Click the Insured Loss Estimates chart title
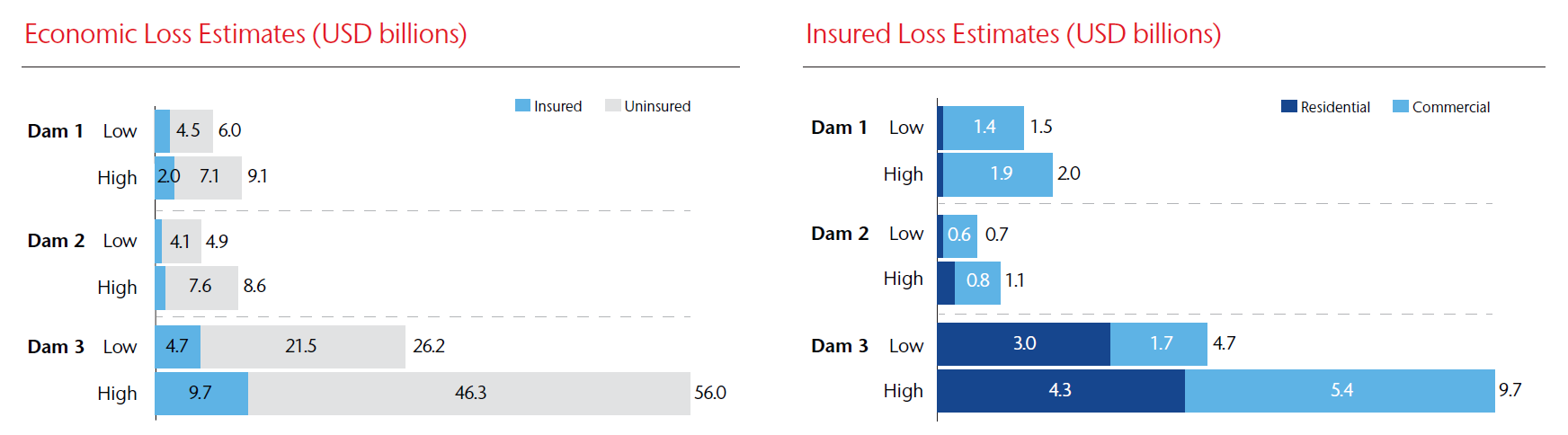The image size is (1568, 435). coord(1013,34)
